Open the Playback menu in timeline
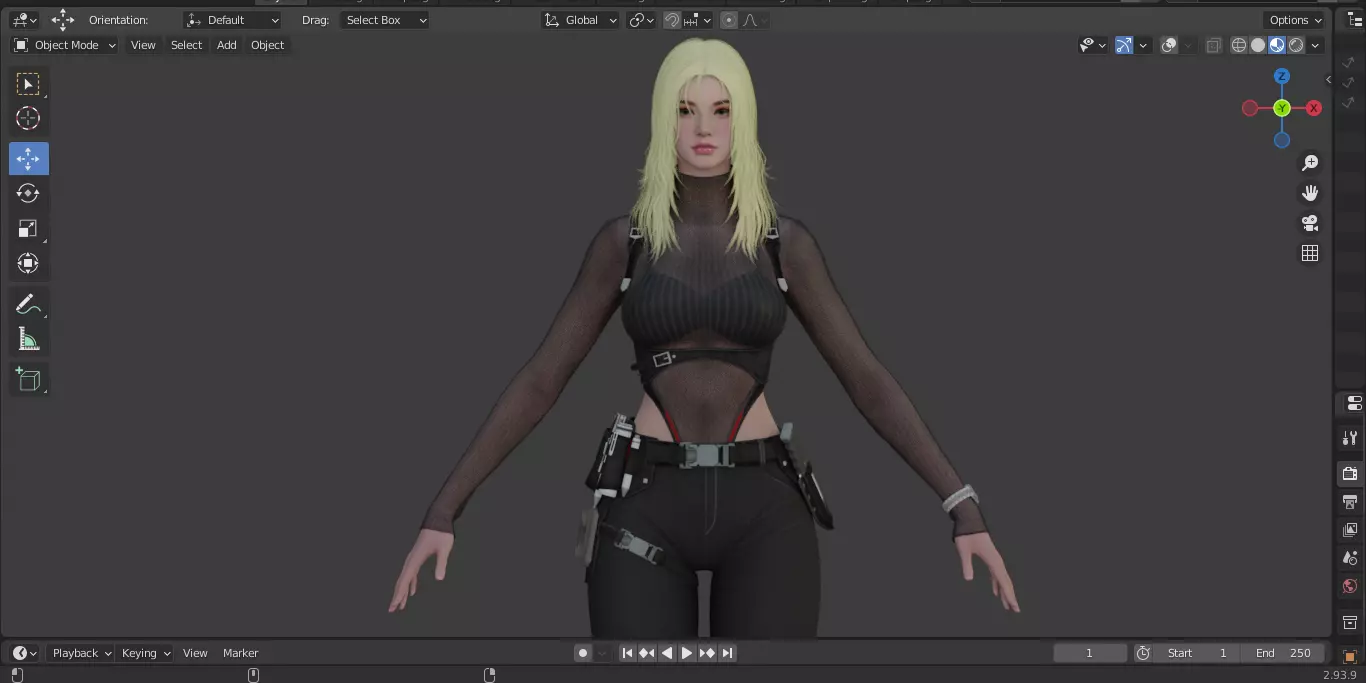The image size is (1366, 683). coord(81,653)
